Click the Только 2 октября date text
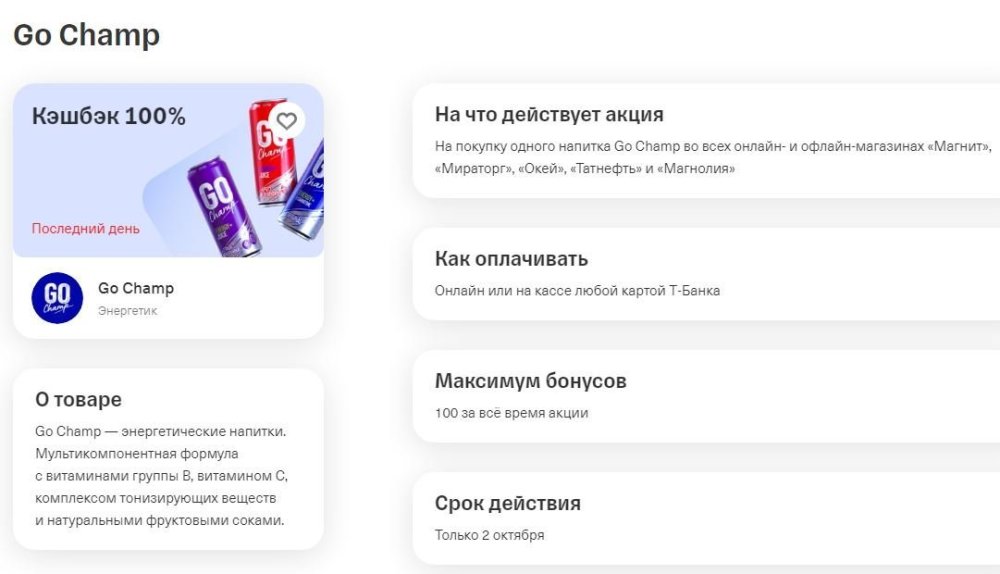The image size is (1000, 574). (x=490, y=535)
